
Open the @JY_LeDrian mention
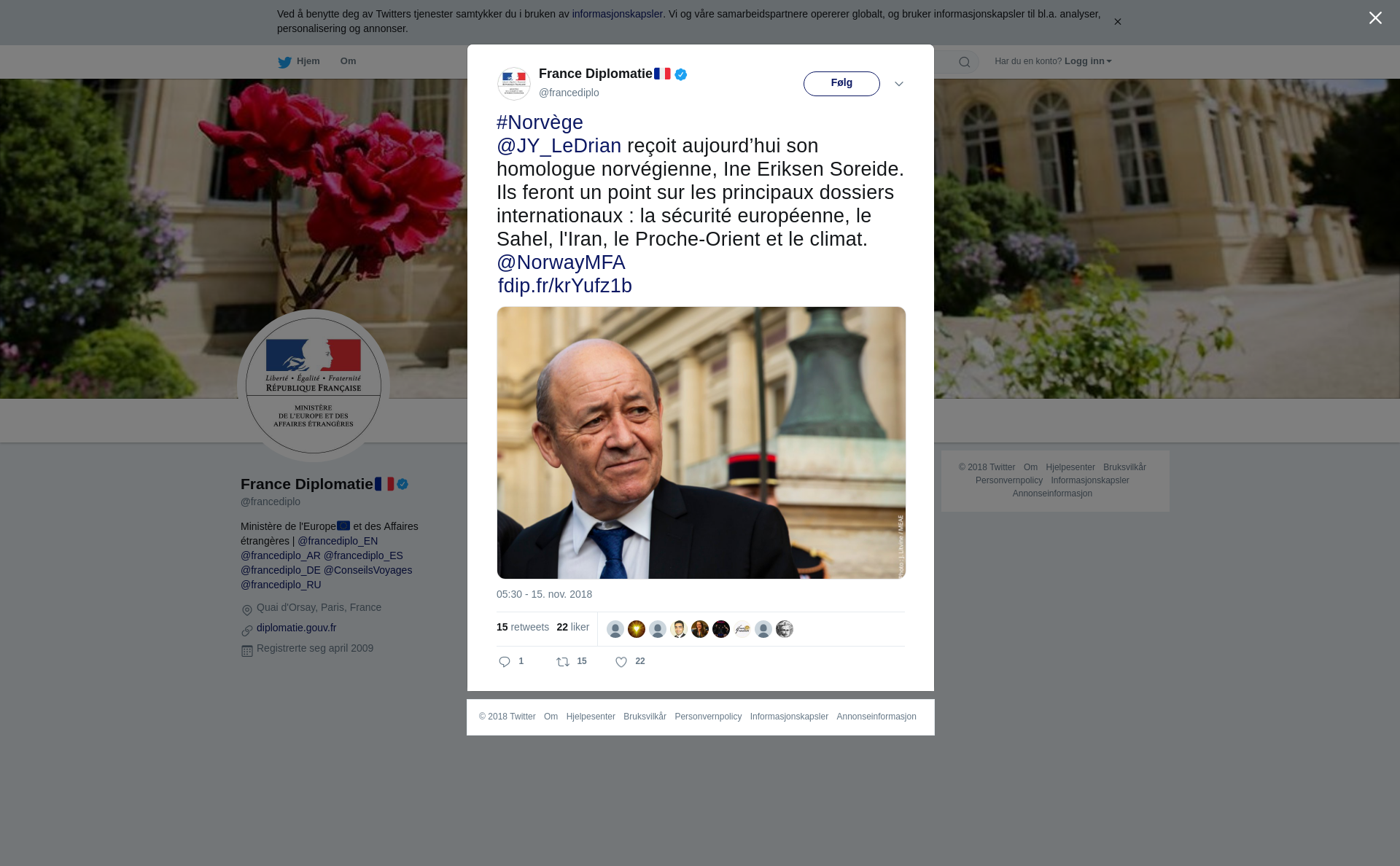[559, 146]
